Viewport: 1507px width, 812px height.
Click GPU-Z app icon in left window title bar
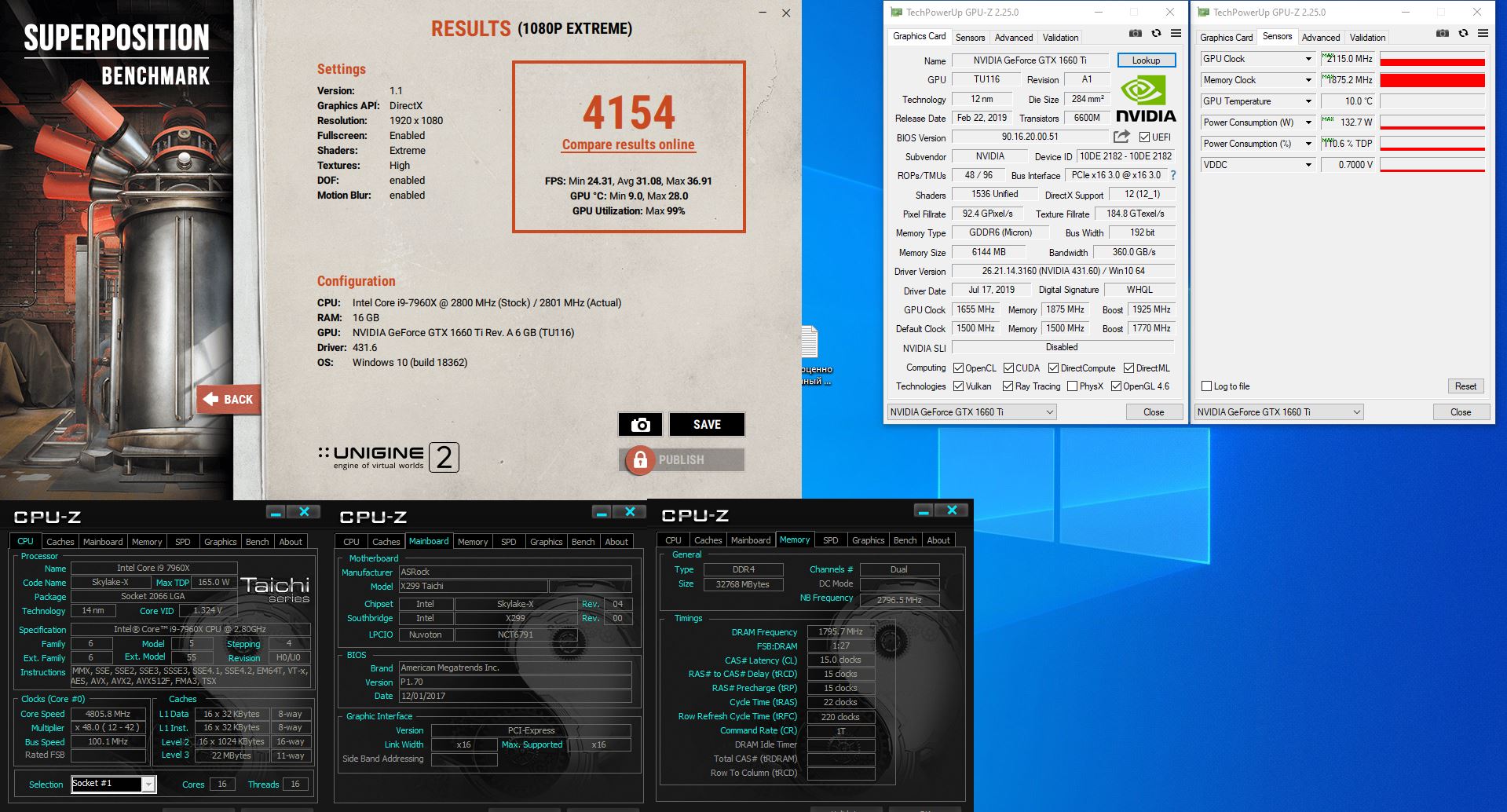[896, 13]
